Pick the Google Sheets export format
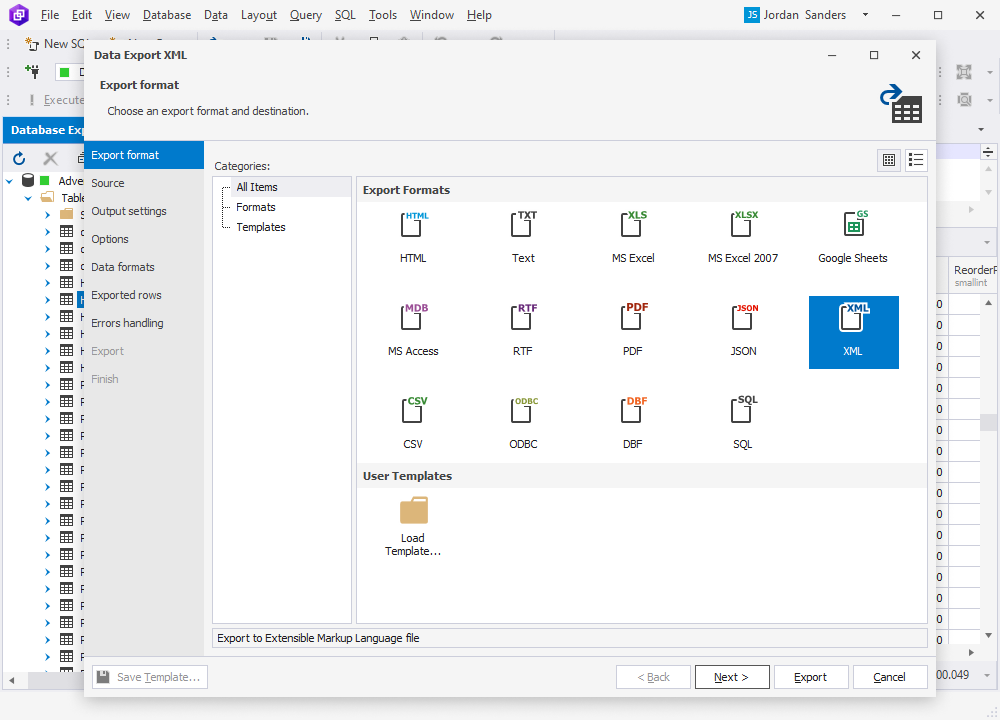The width and height of the screenshot is (1000, 720). 852,237
